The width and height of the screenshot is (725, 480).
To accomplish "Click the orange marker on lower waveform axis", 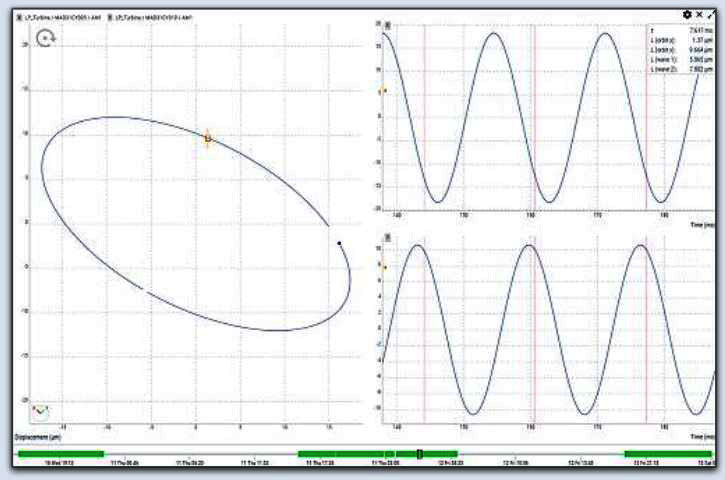I will [384, 267].
